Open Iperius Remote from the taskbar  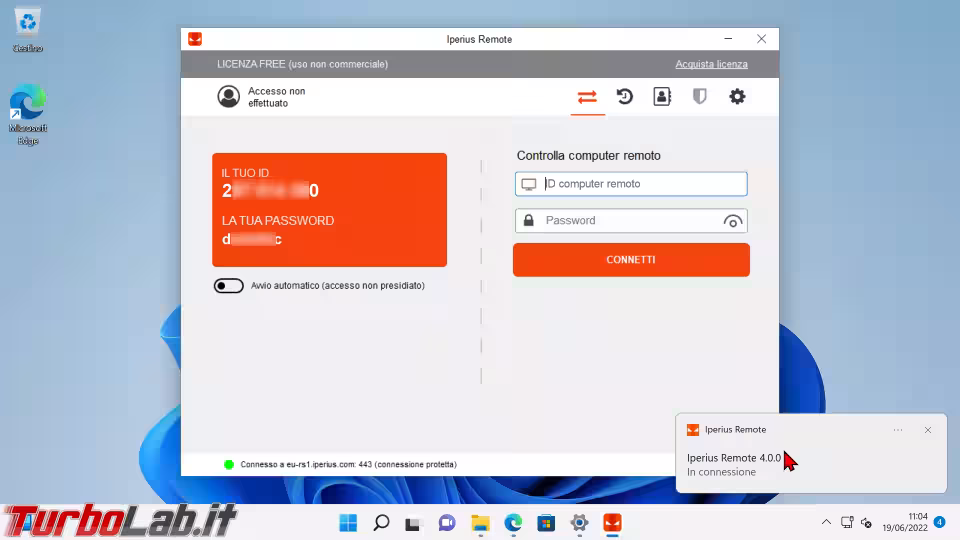(x=612, y=522)
